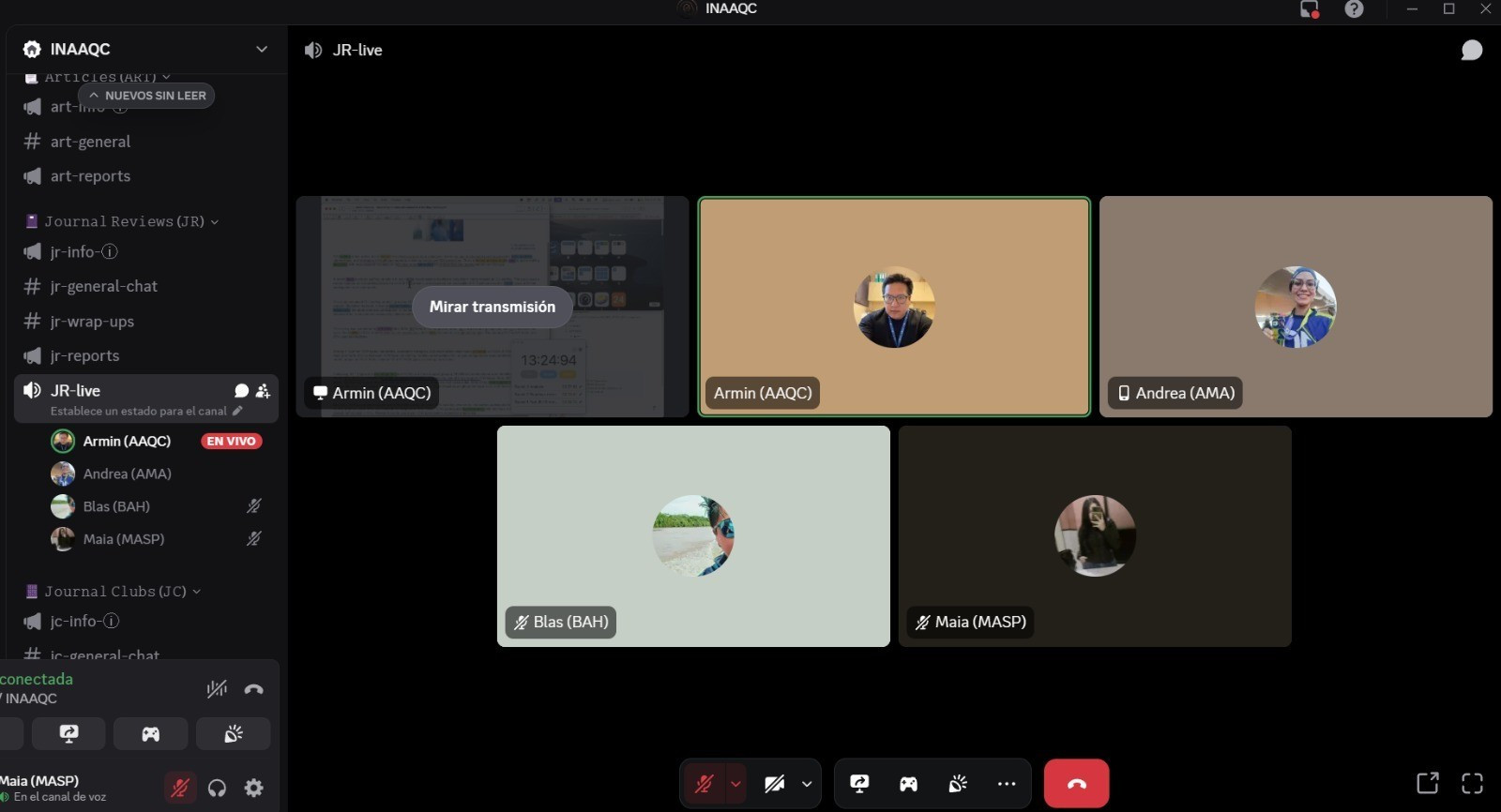Enter fullscreen mode
Viewport: 1501px width, 812px height.
pyautogui.click(x=1472, y=783)
